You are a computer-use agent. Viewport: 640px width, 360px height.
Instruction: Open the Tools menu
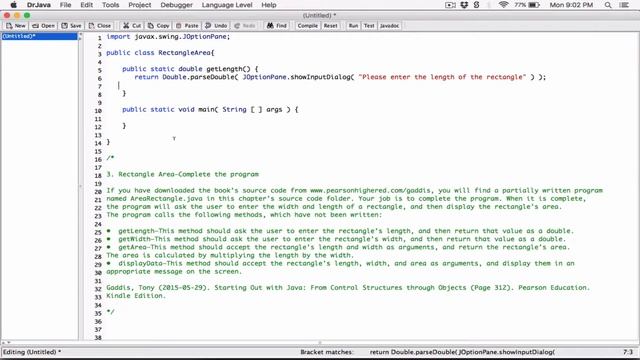click(x=111, y=5)
